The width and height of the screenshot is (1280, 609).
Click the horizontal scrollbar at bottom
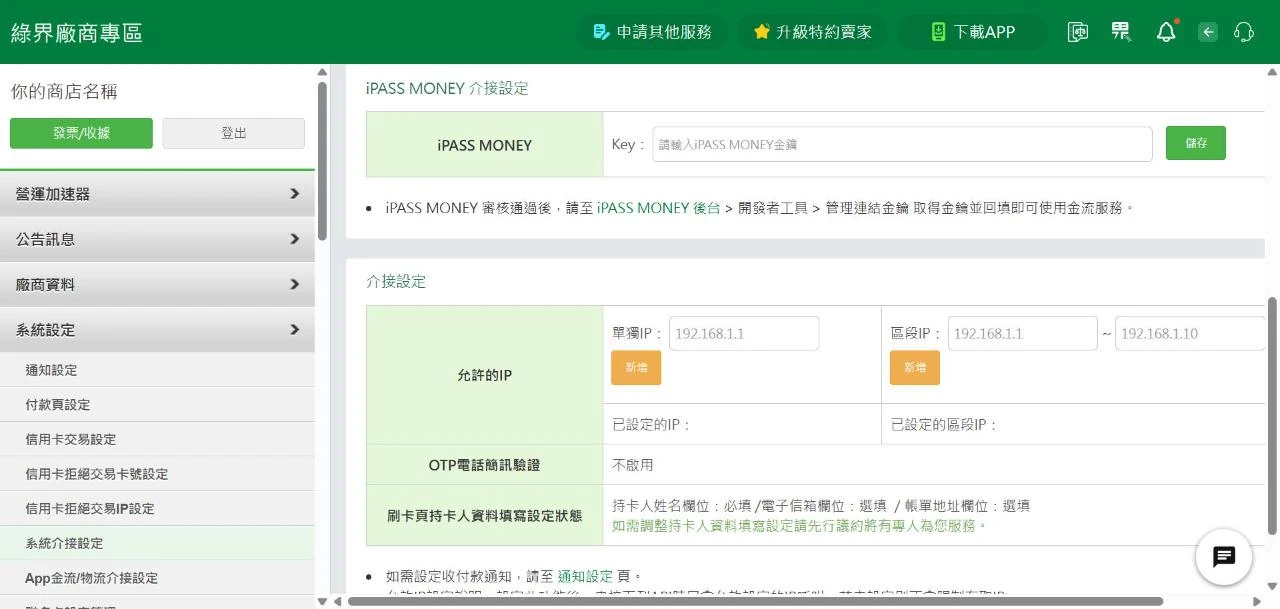[x=755, y=601]
